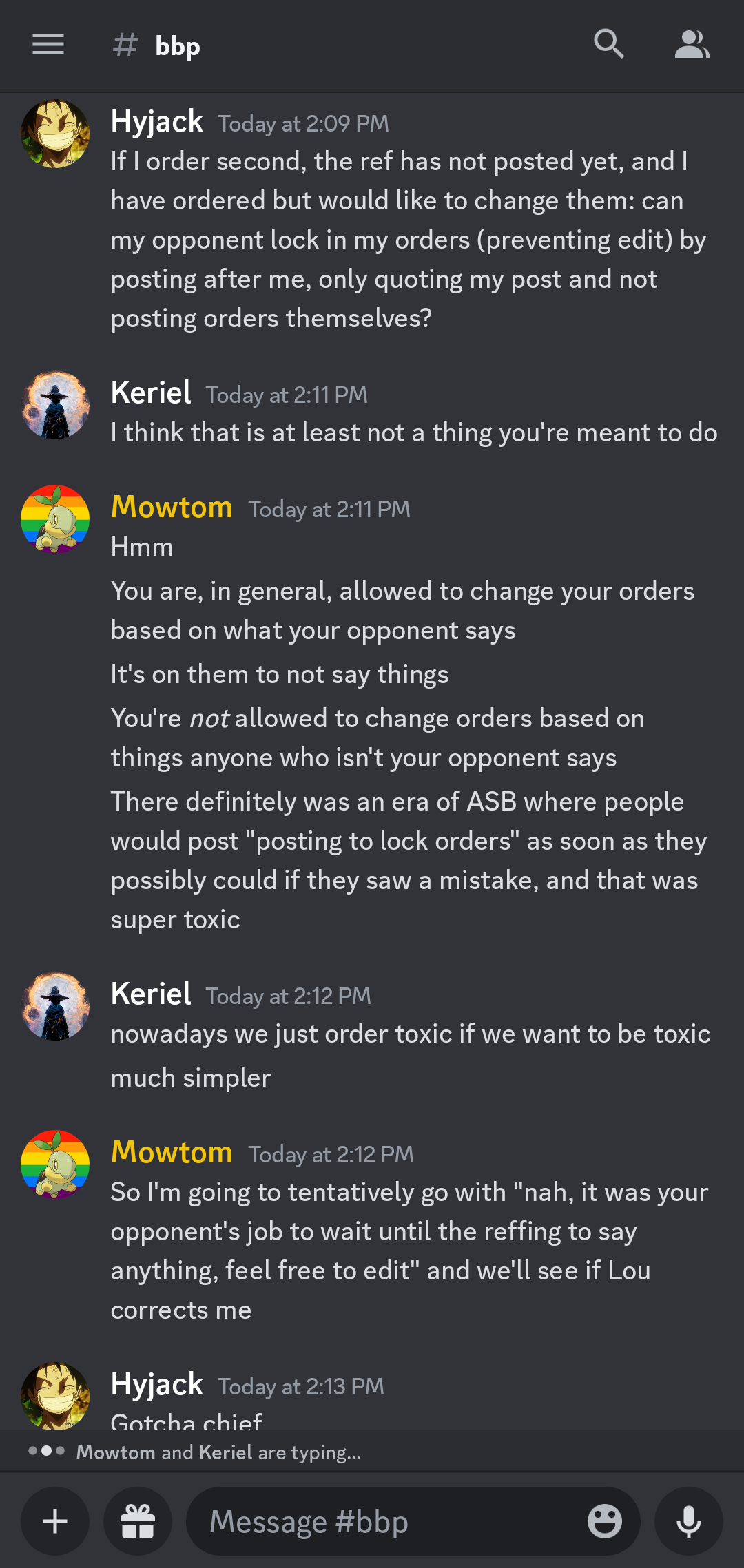This screenshot has height=1568, width=744.
Task: Tap Hyjack's username at 2:13 PM
Action: pos(157,1385)
